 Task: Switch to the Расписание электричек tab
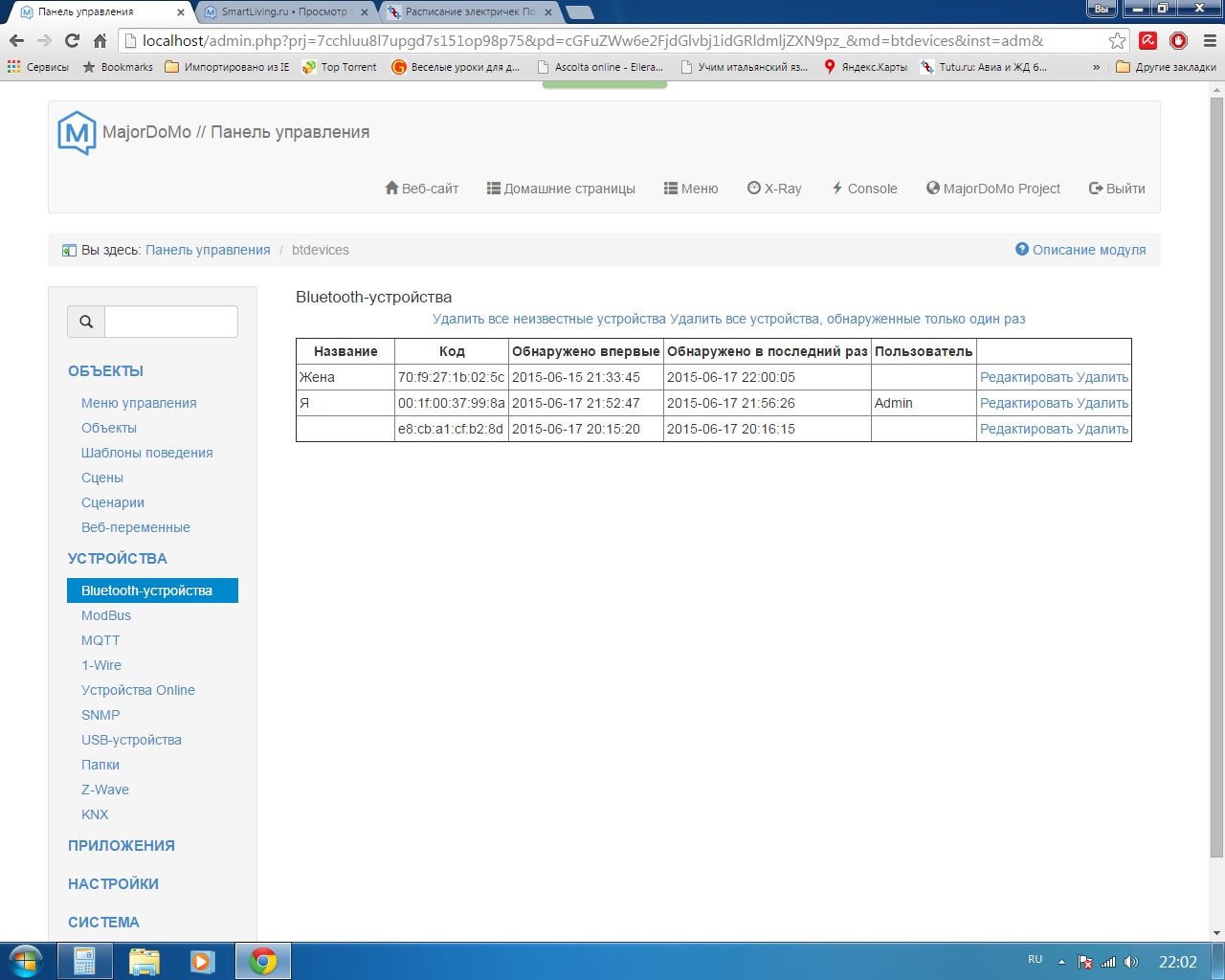coord(469,12)
